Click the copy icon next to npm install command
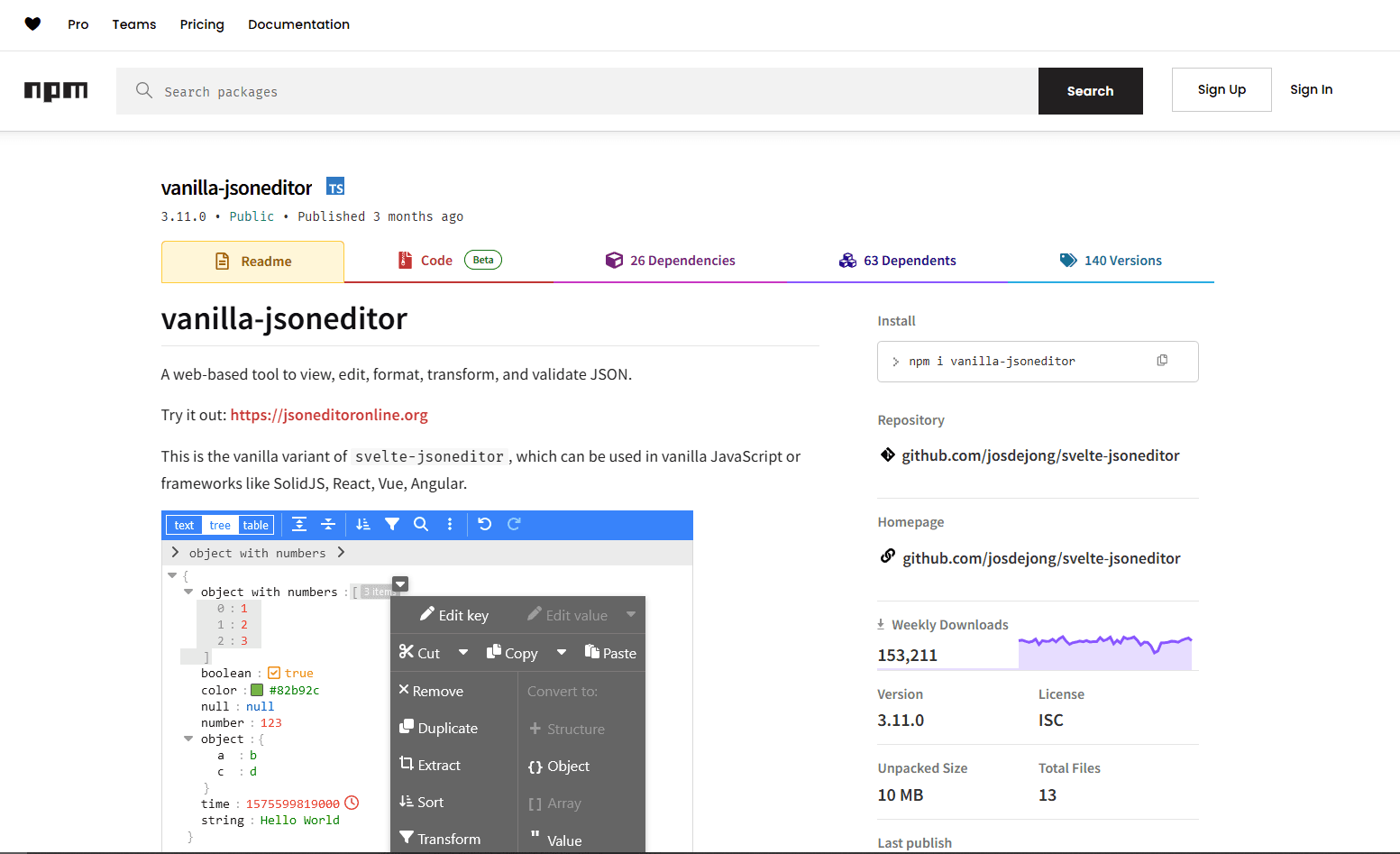The height and width of the screenshot is (854, 1400). [1162, 360]
